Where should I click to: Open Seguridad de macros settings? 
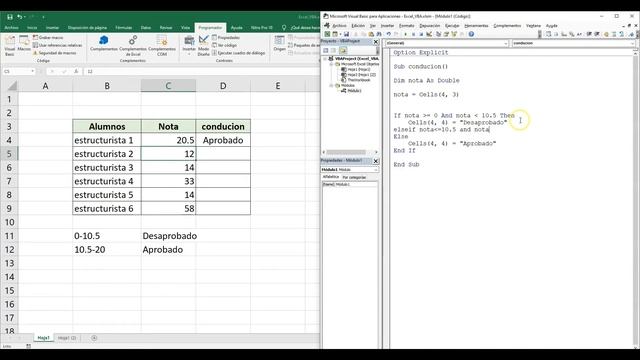click(x=54, y=53)
